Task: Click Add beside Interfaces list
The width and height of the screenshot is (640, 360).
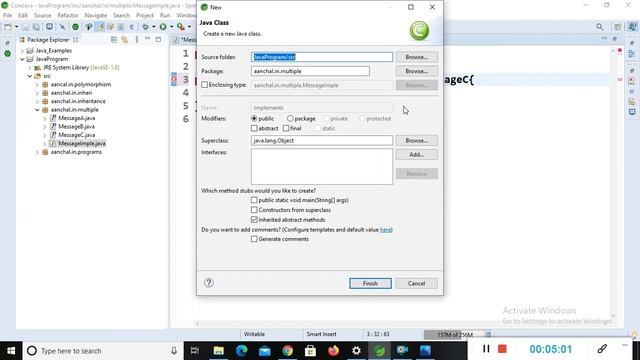Action: click(416, 155)
